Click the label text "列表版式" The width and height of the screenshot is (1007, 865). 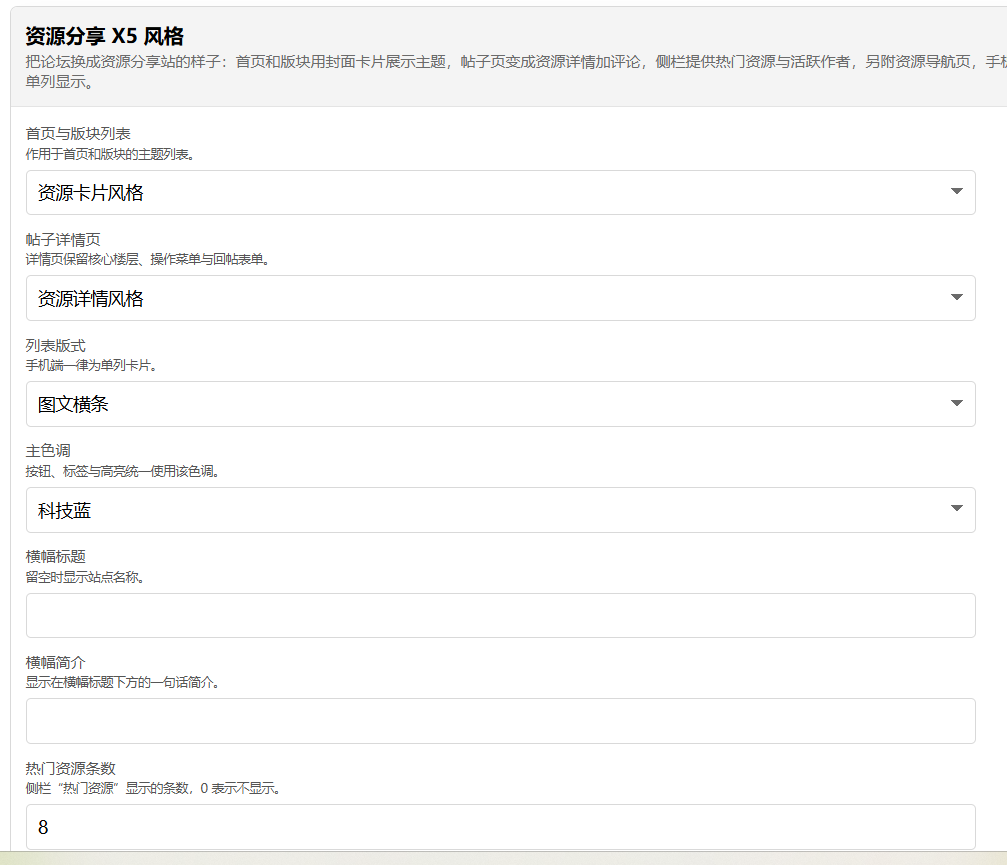coord(56,345)
